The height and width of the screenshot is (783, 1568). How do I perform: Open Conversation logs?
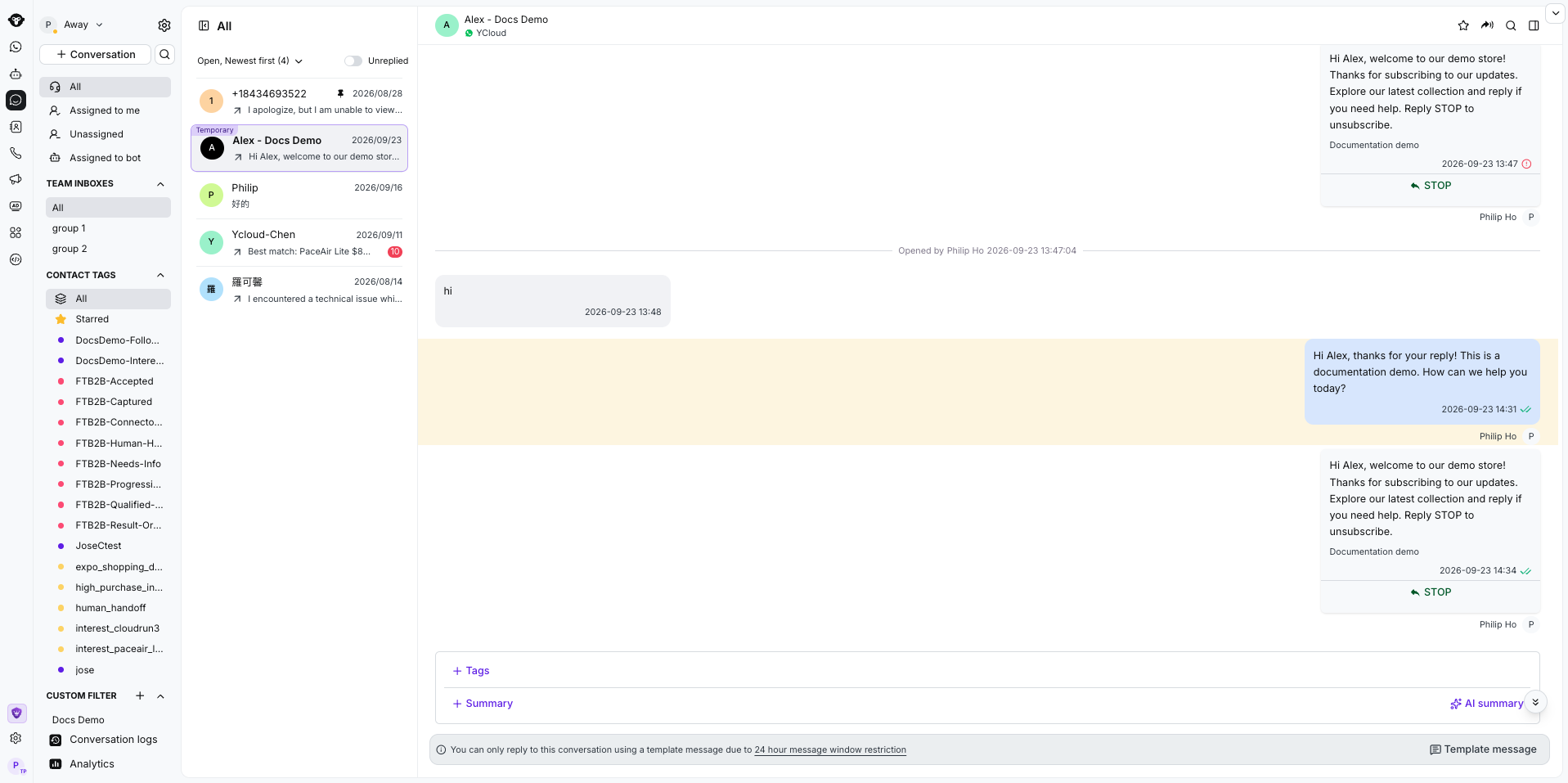(106, 740)
